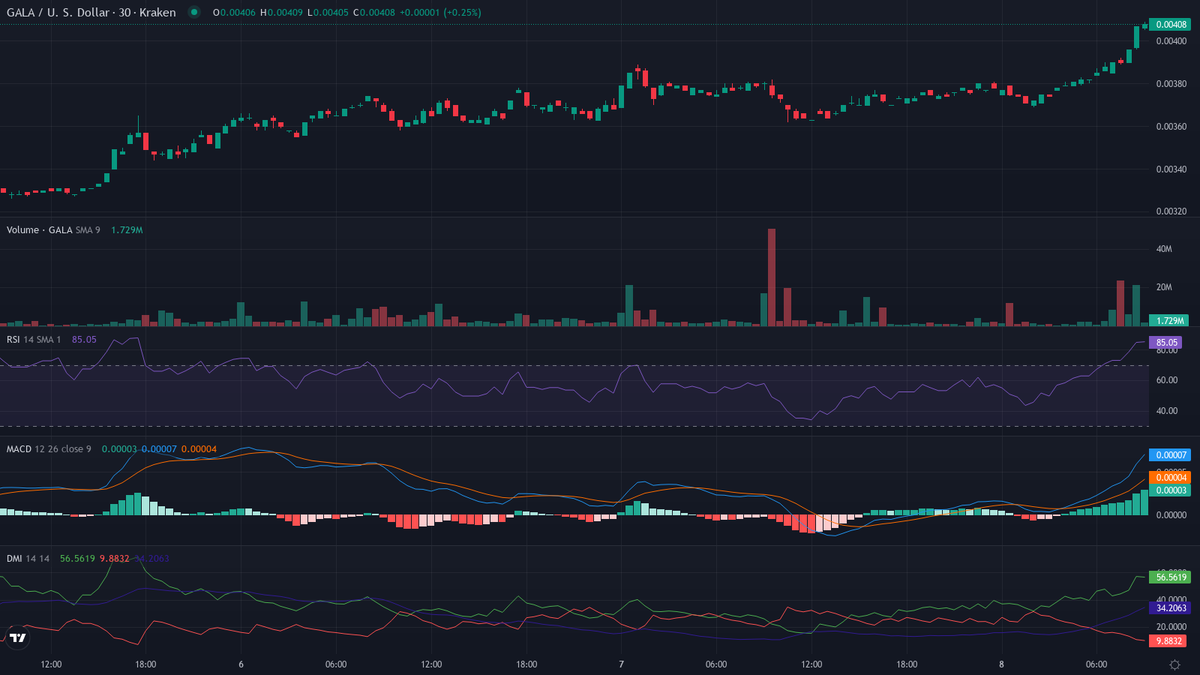Click the 20.0000 DMI axis label

click(x=1171, y=626)
